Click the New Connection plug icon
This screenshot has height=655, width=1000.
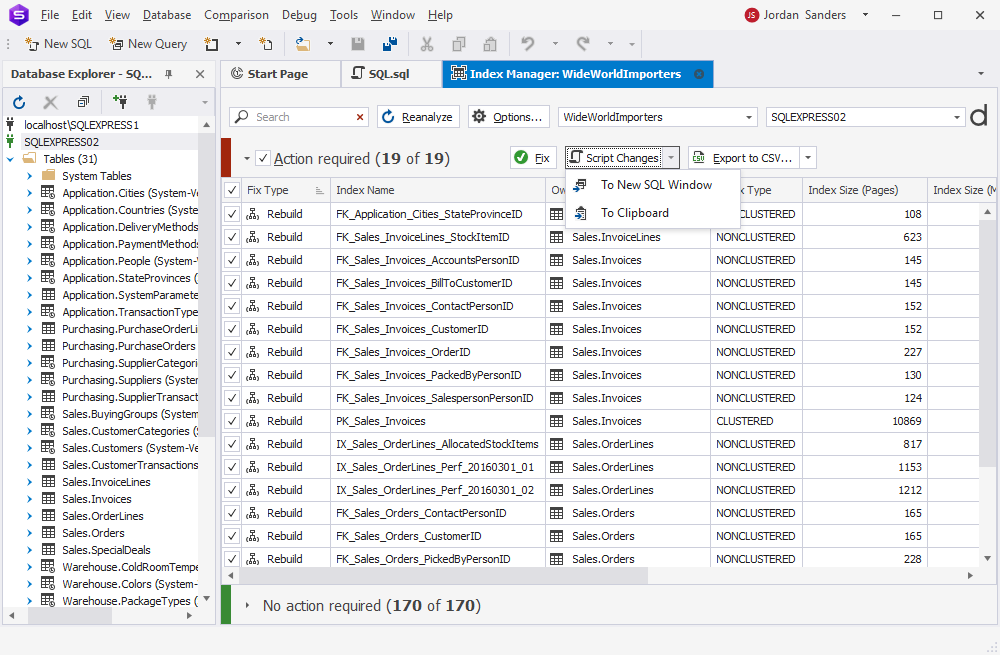[x=120, y=101]
